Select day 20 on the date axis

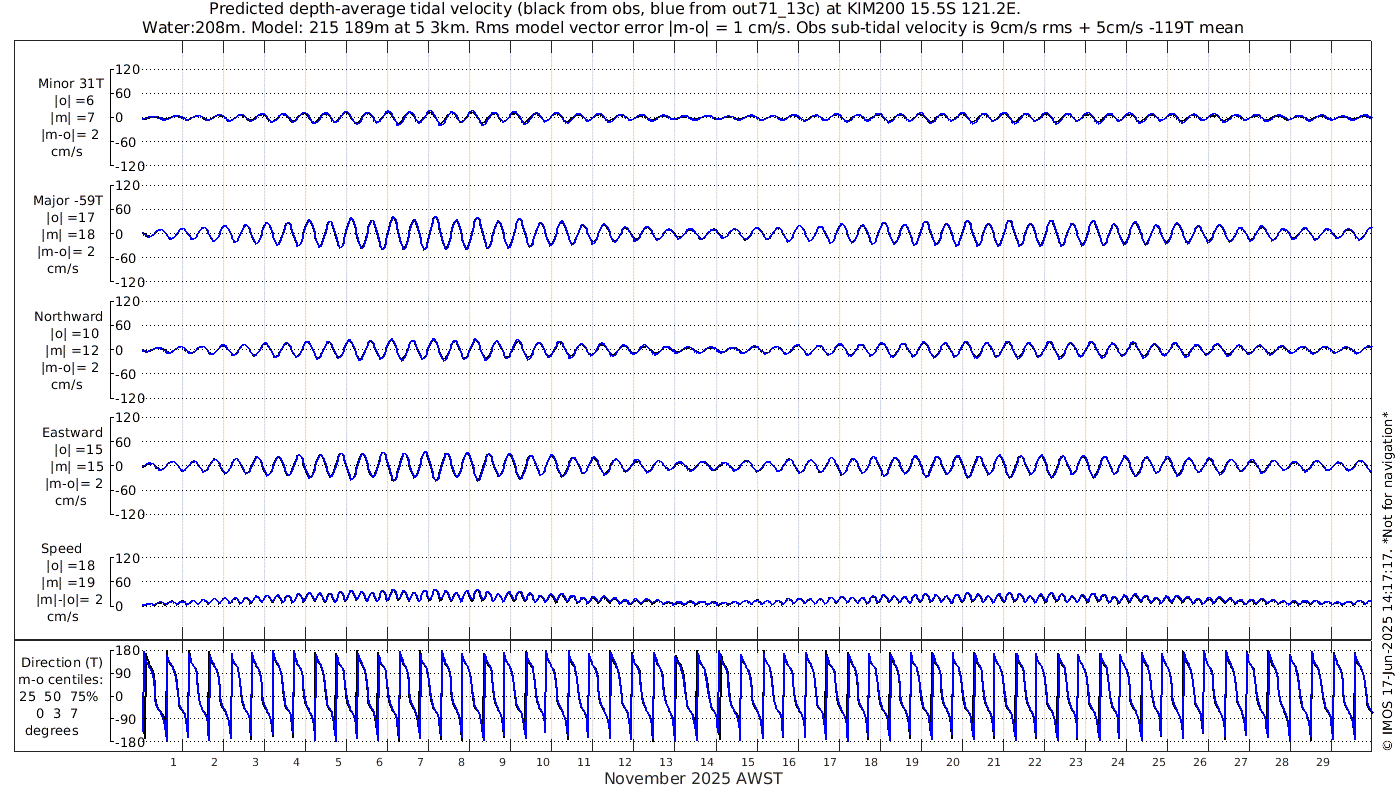[x=953, y=762]
